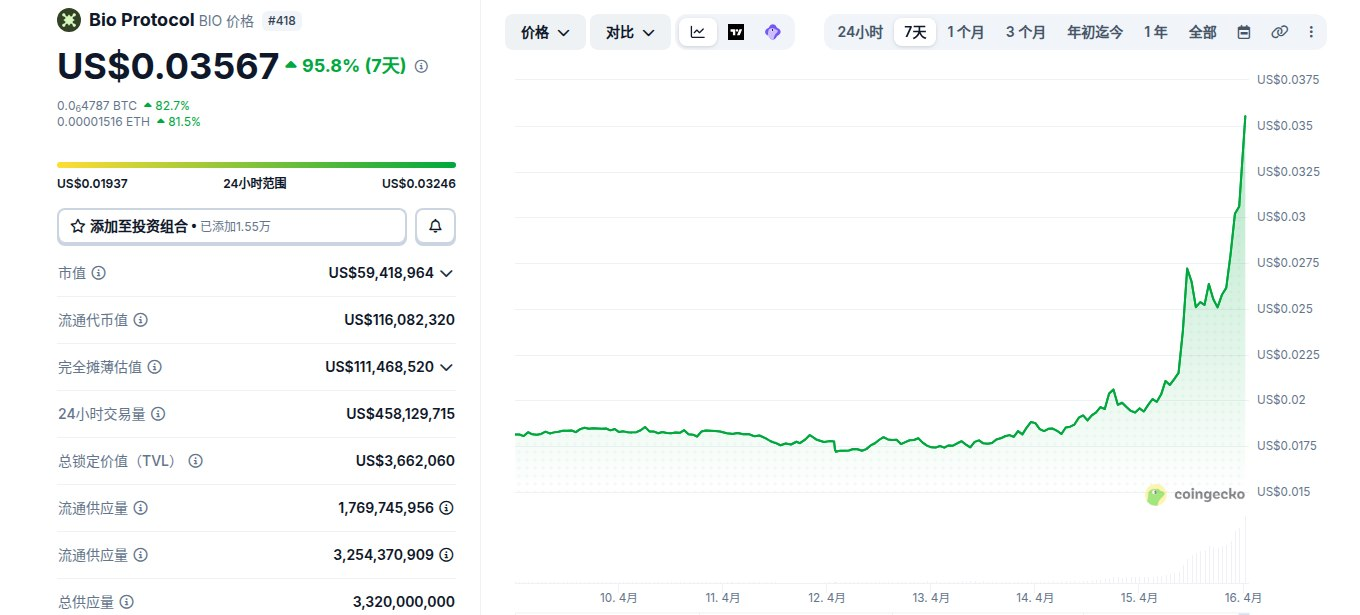
Task: Click the 24h low US$0.01937
Action: [x=92, y=184]
